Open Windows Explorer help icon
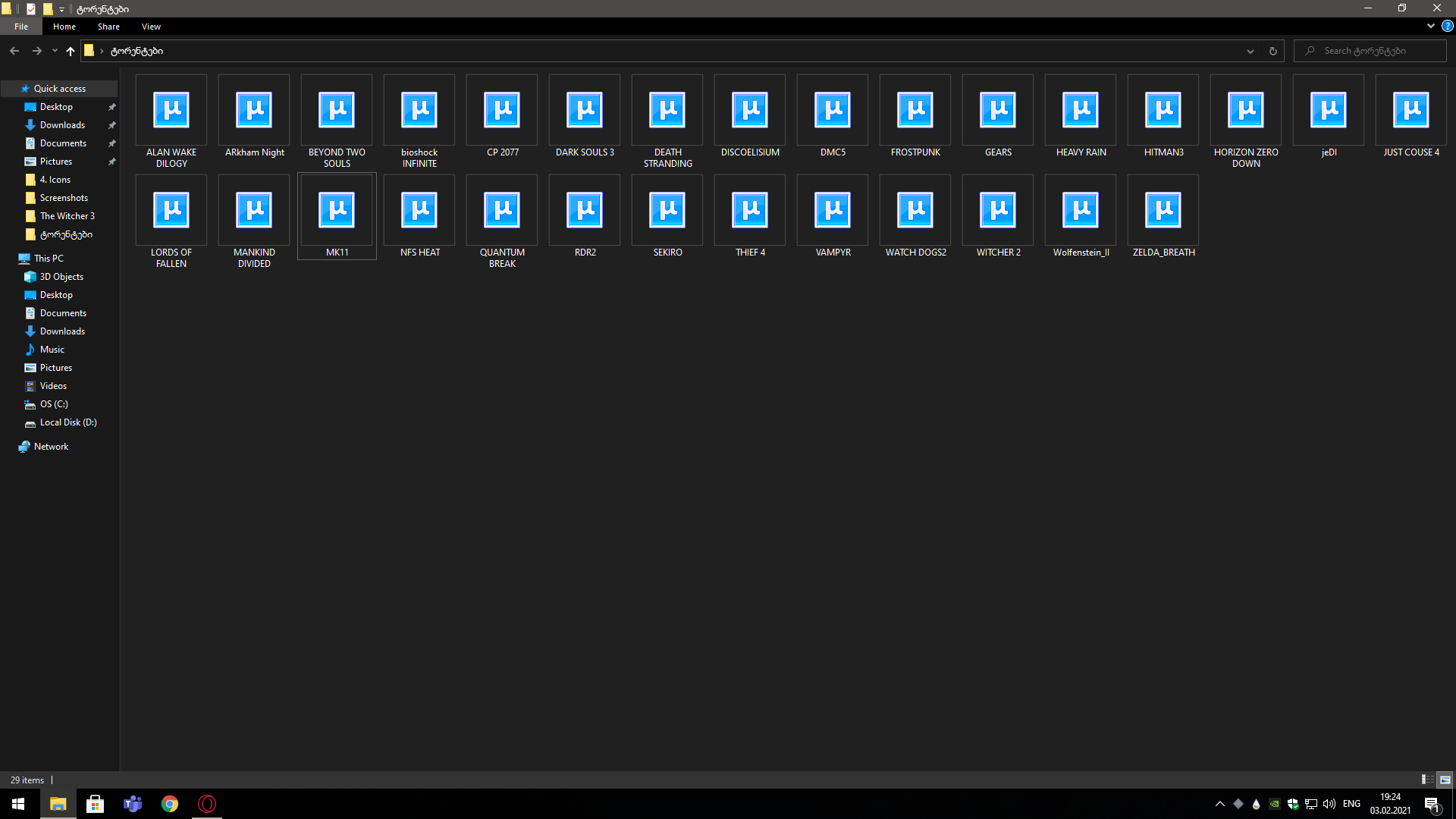This screenshot has width=1456, height=819. pyautogui.click(x=1447, y=26)
